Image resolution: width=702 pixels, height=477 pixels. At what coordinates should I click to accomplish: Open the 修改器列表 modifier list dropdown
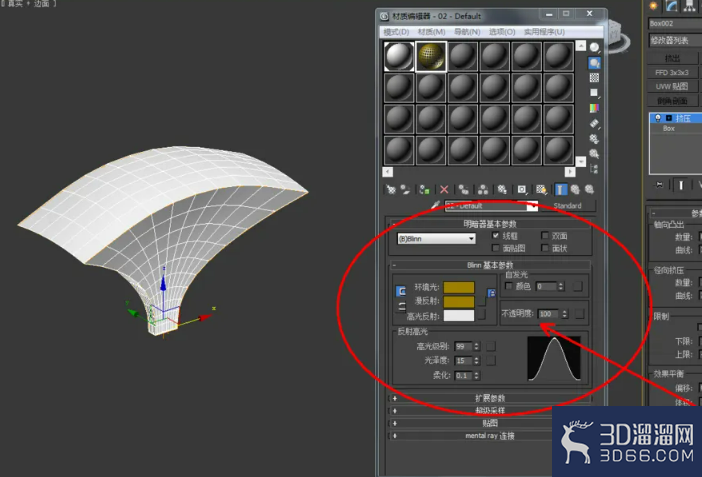[x=675, y=40]
